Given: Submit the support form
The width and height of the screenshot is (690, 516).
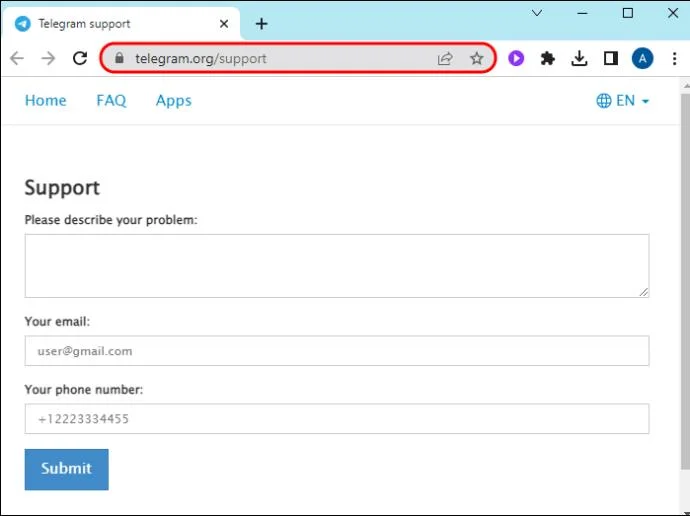Looking at the screenshot, I should (66, 469).
